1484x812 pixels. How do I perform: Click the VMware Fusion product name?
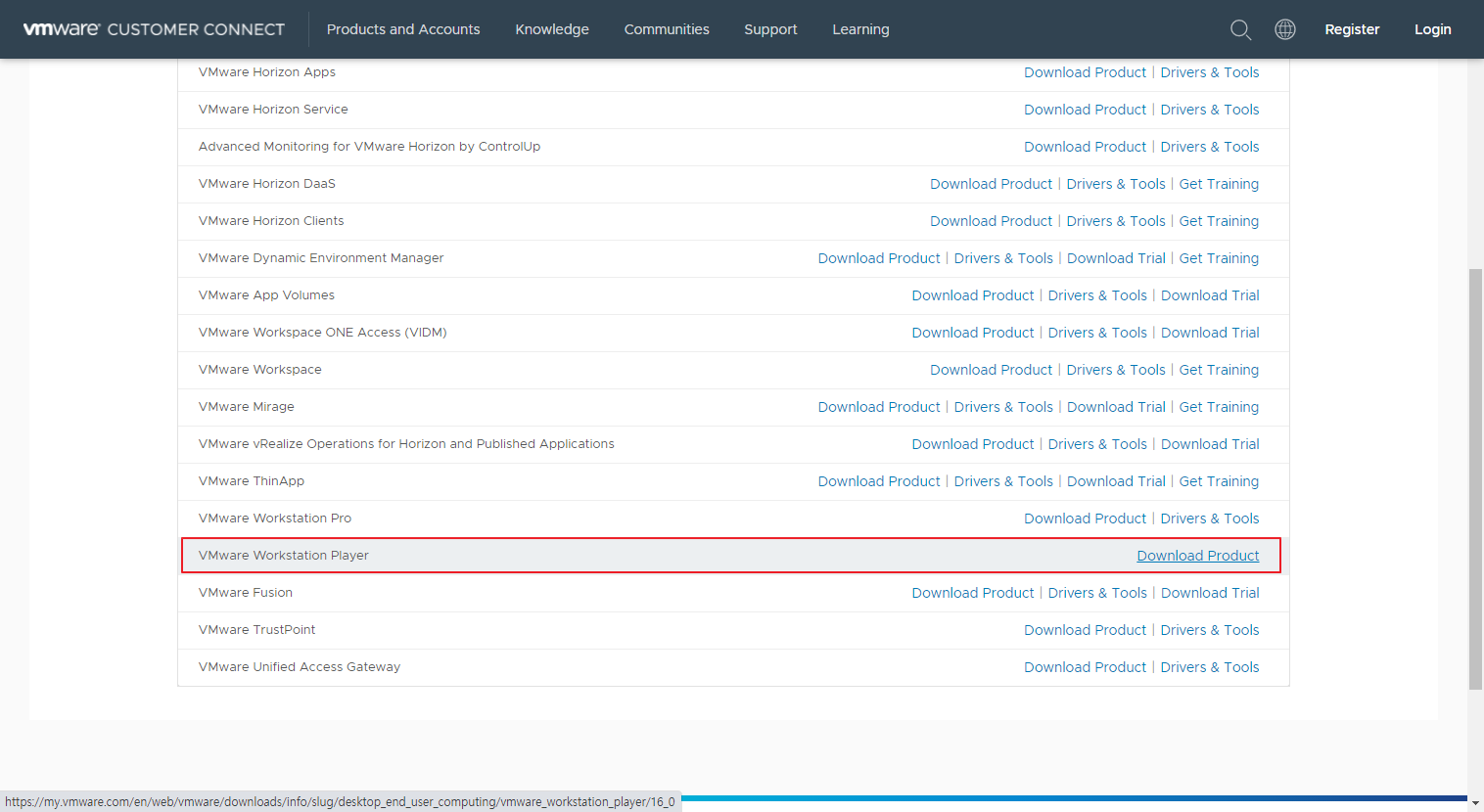tap(246, 593)
